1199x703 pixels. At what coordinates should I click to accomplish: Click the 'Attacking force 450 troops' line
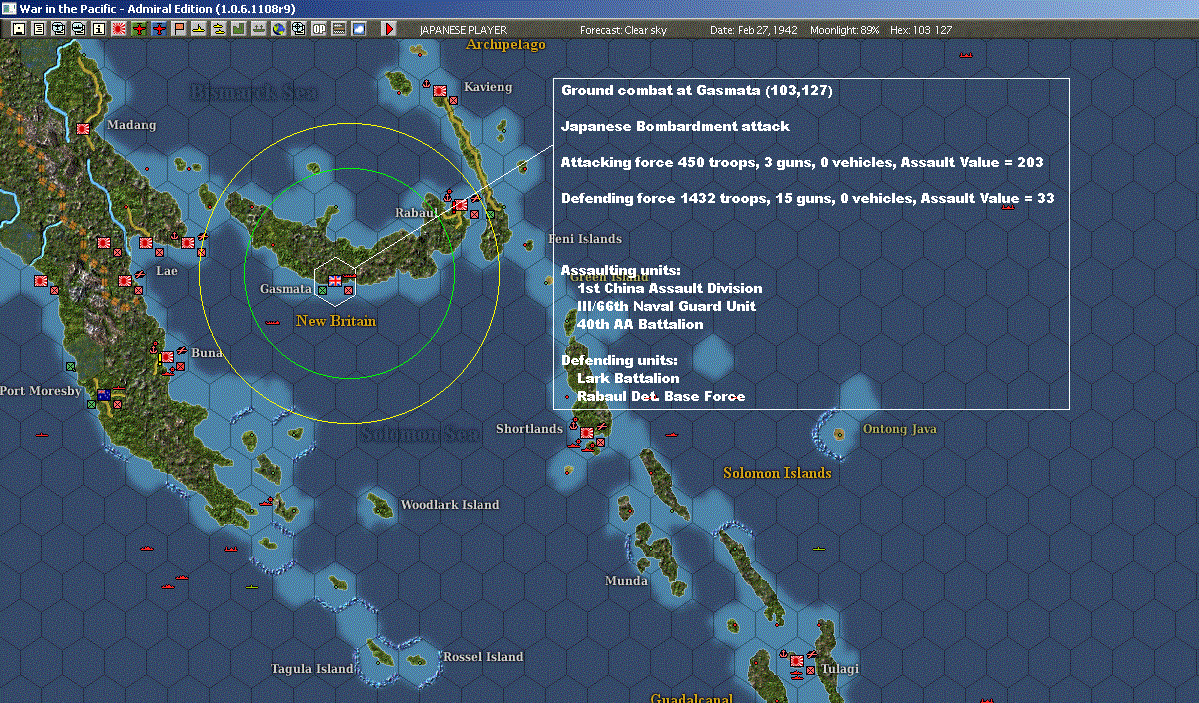802,162
